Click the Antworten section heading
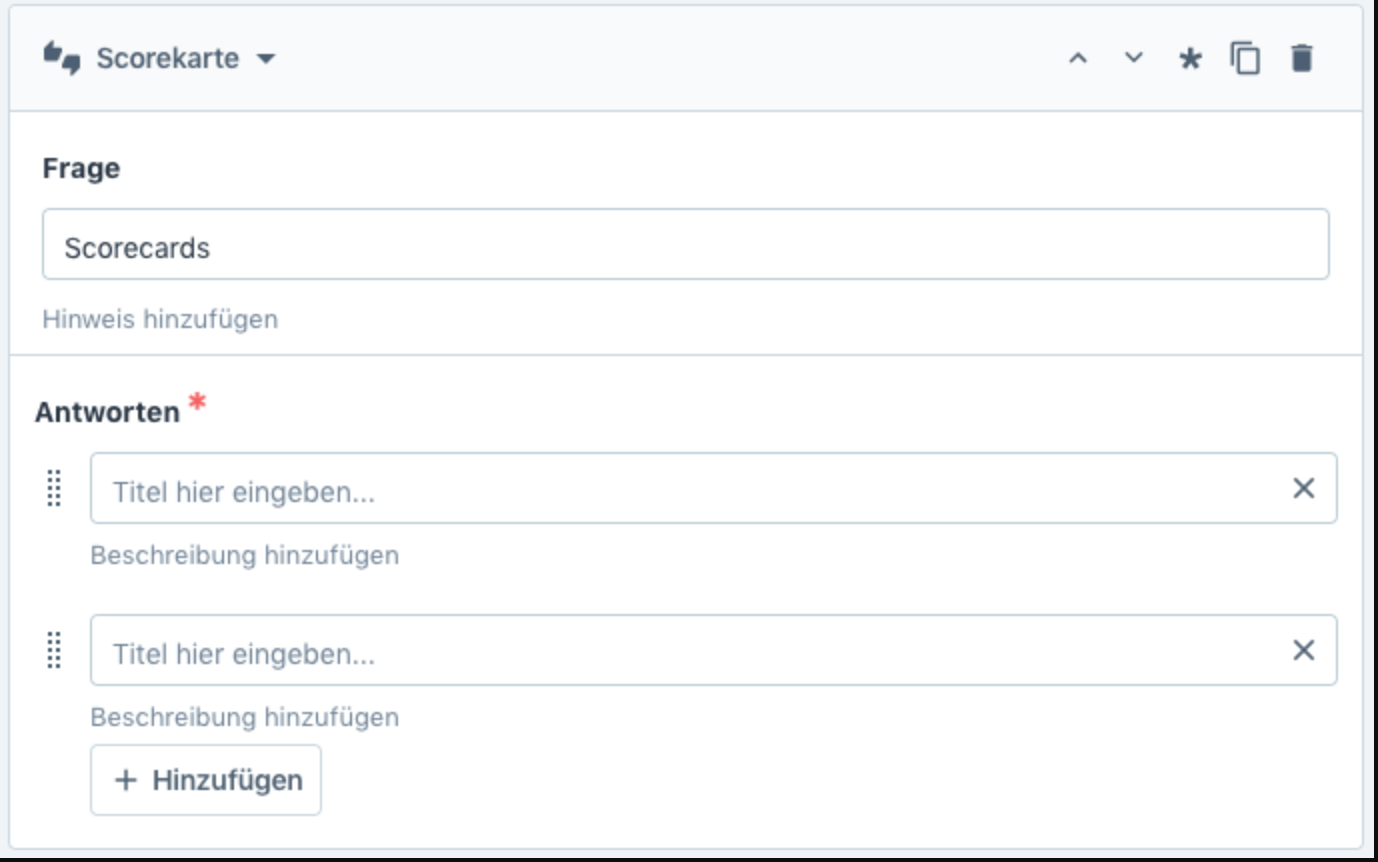Image resolution: width=1378 pixels, height=862 pixels. tap(107, 412)
